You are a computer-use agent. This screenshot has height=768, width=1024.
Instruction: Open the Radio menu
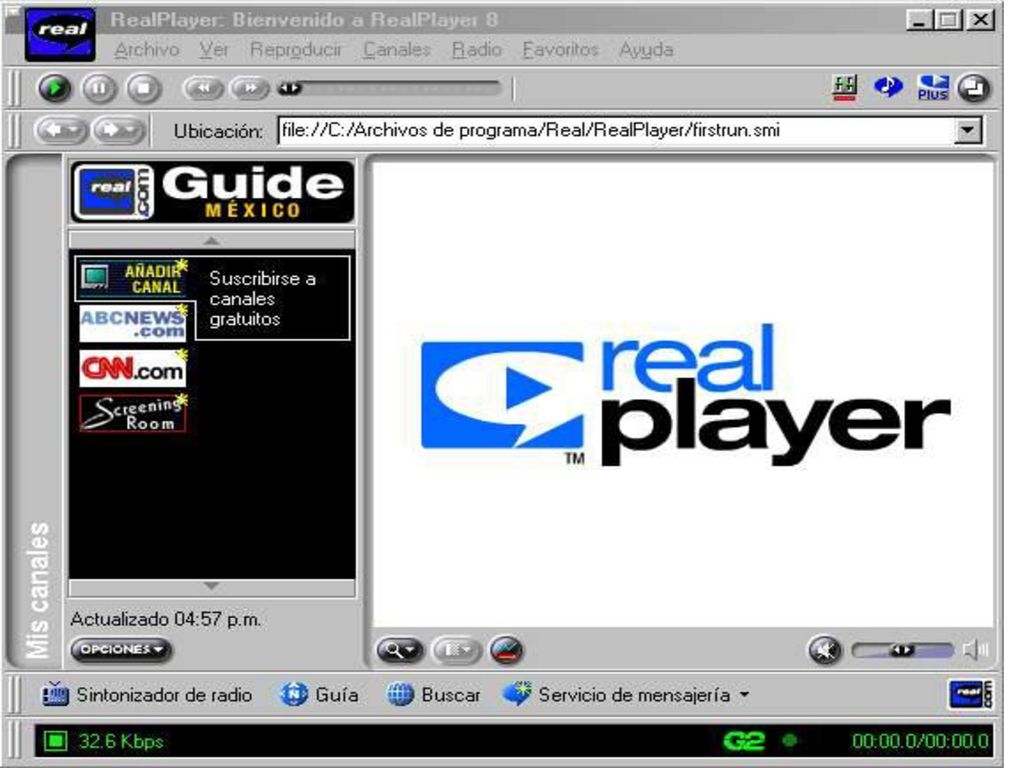(477, 50)
